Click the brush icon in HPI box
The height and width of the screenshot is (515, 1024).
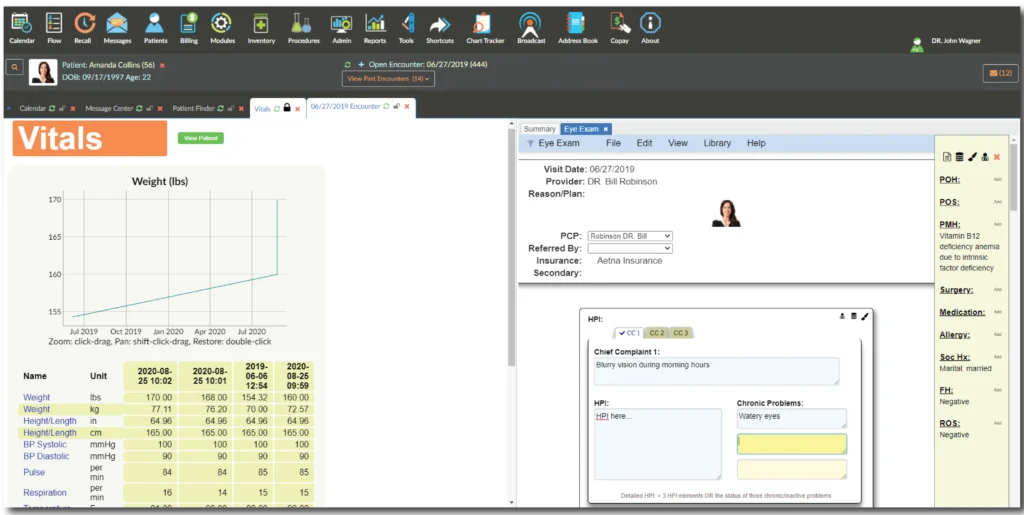tap(865, 317)
